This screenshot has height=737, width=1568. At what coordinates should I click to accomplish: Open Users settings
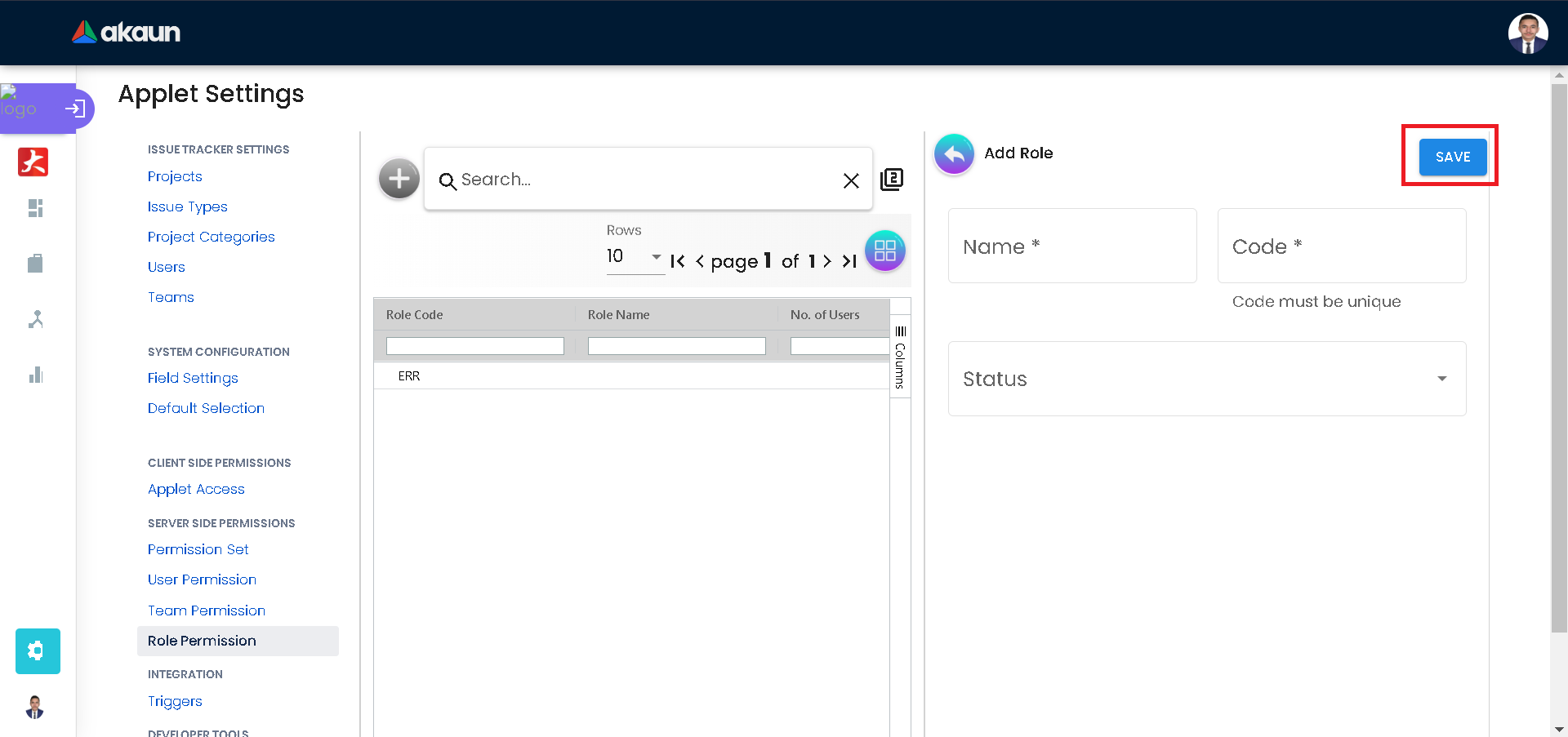167,267
